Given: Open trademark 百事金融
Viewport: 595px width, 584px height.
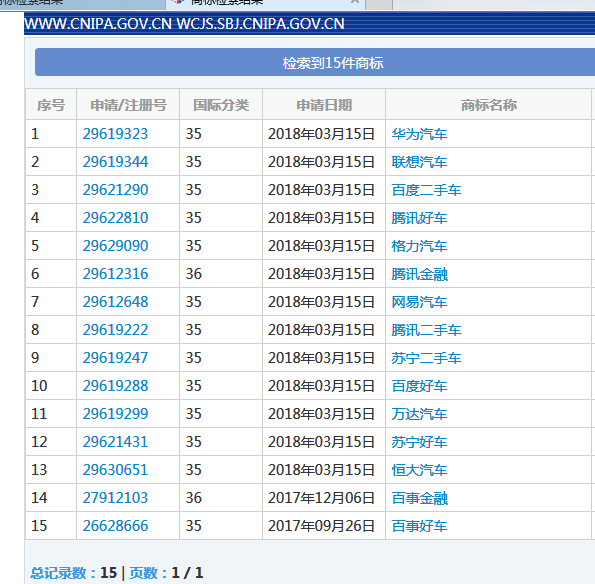Looking at the screenshot, I should [419, 498].
